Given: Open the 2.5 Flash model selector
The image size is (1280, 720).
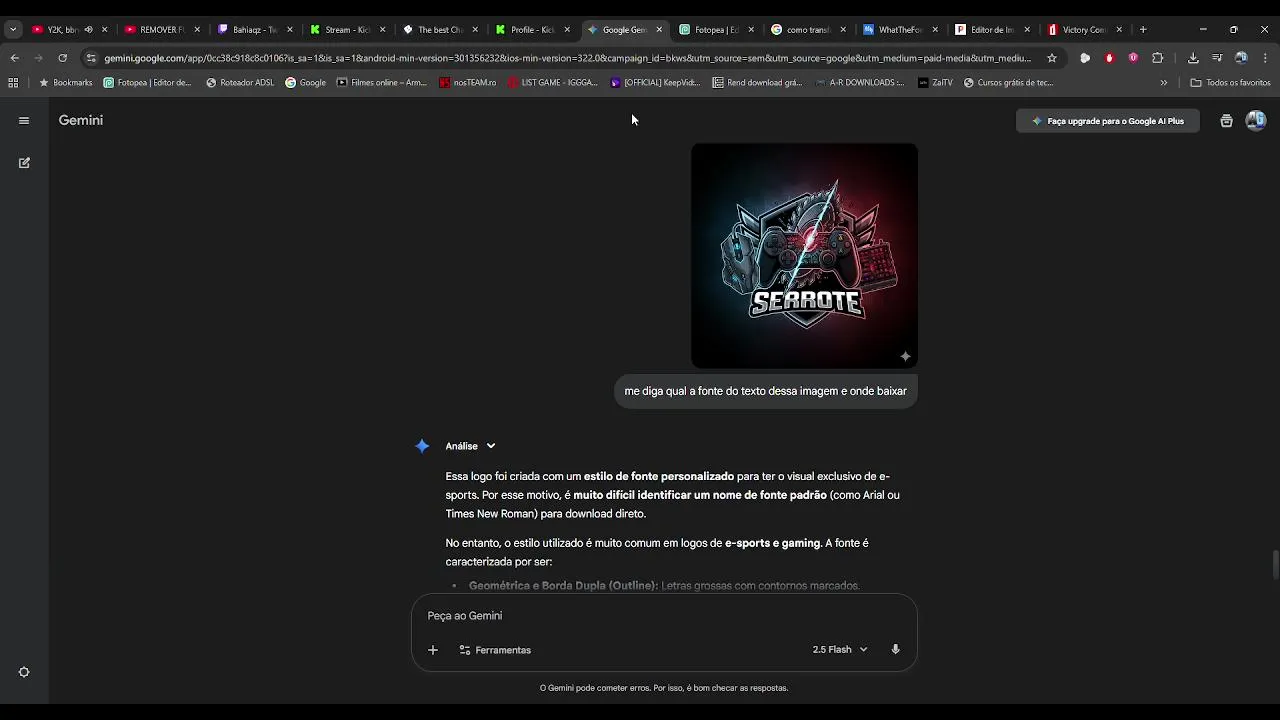Looking at the screenshot, I should (840, 650).
